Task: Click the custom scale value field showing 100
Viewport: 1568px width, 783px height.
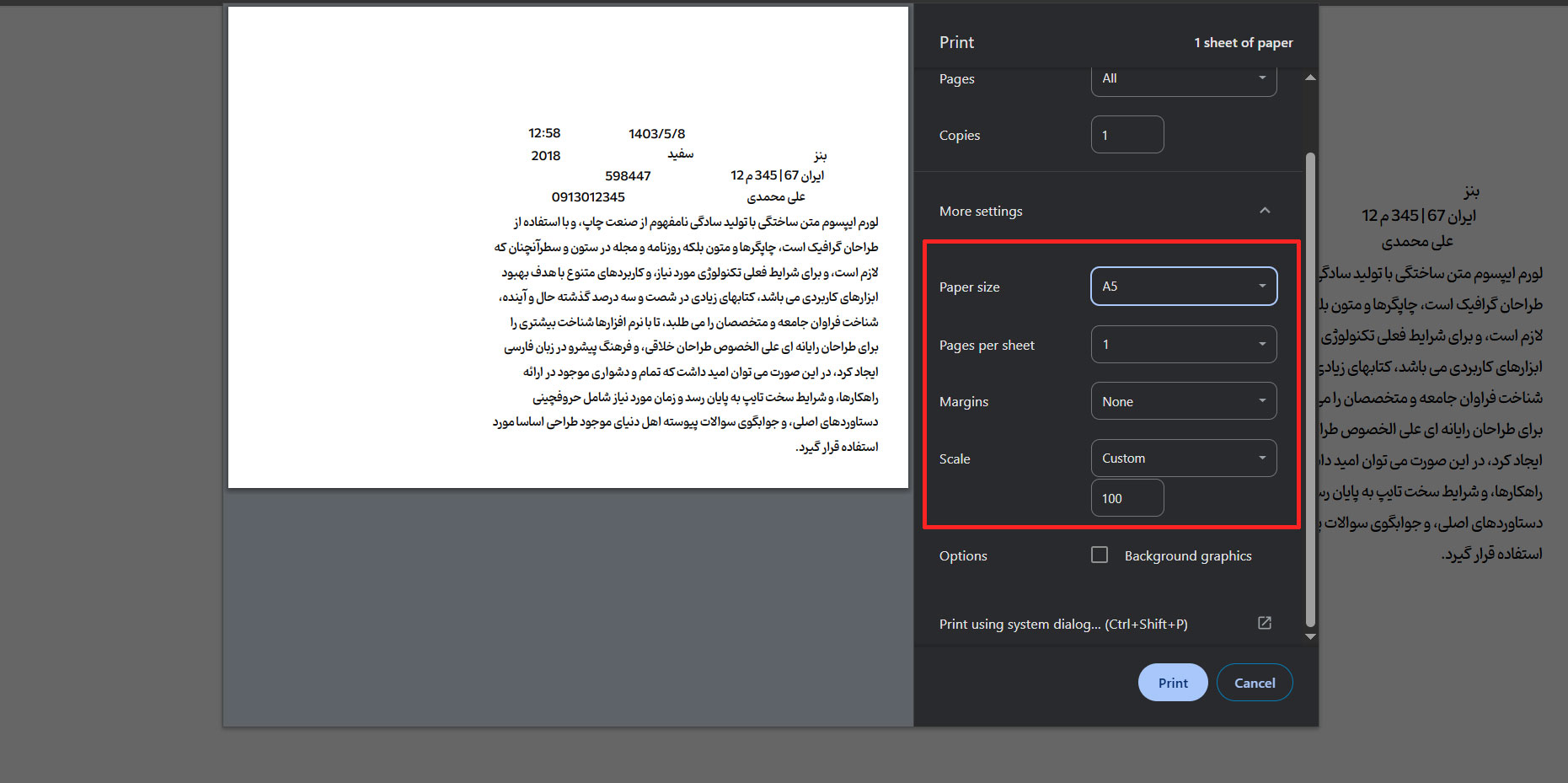Action: pyautogui.click(x=1127, y=497)
